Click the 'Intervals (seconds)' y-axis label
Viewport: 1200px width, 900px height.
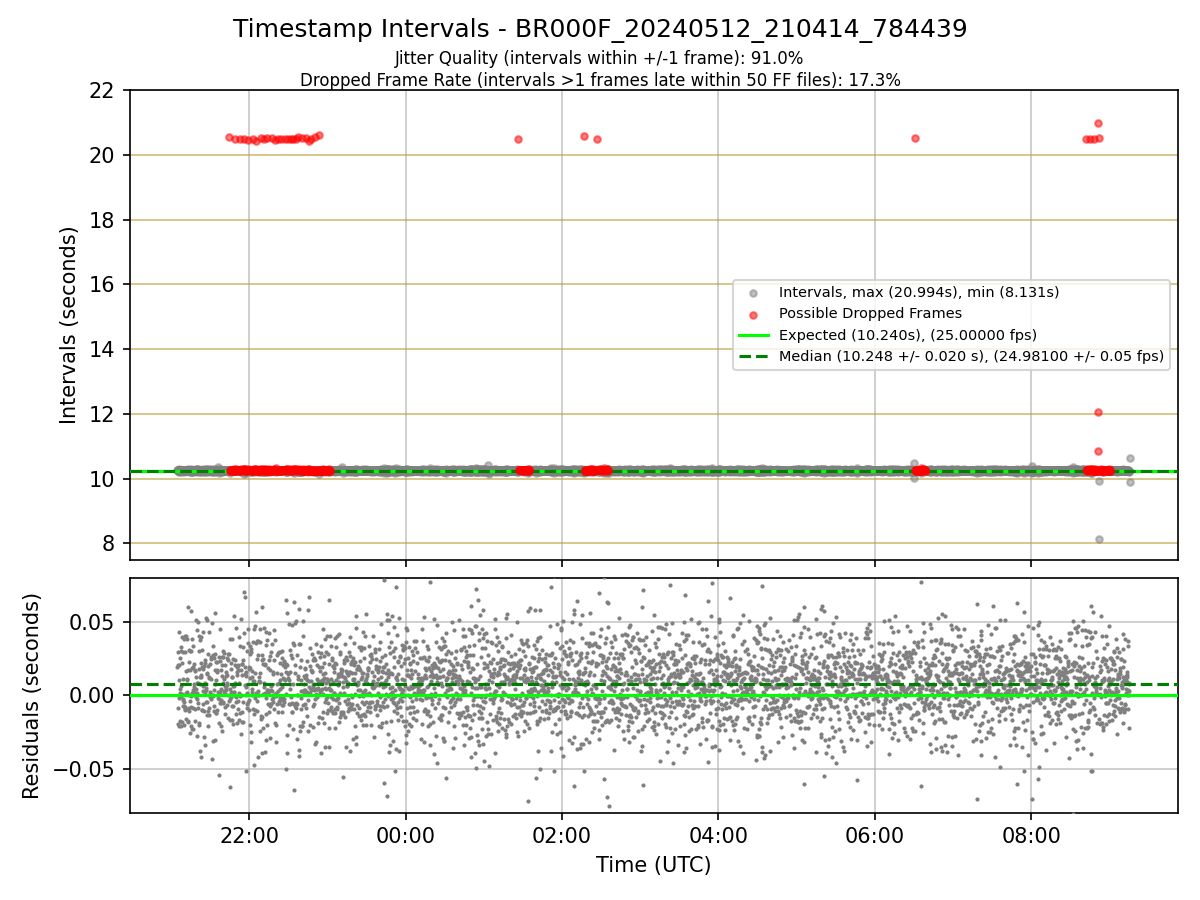tap(68, 325)
